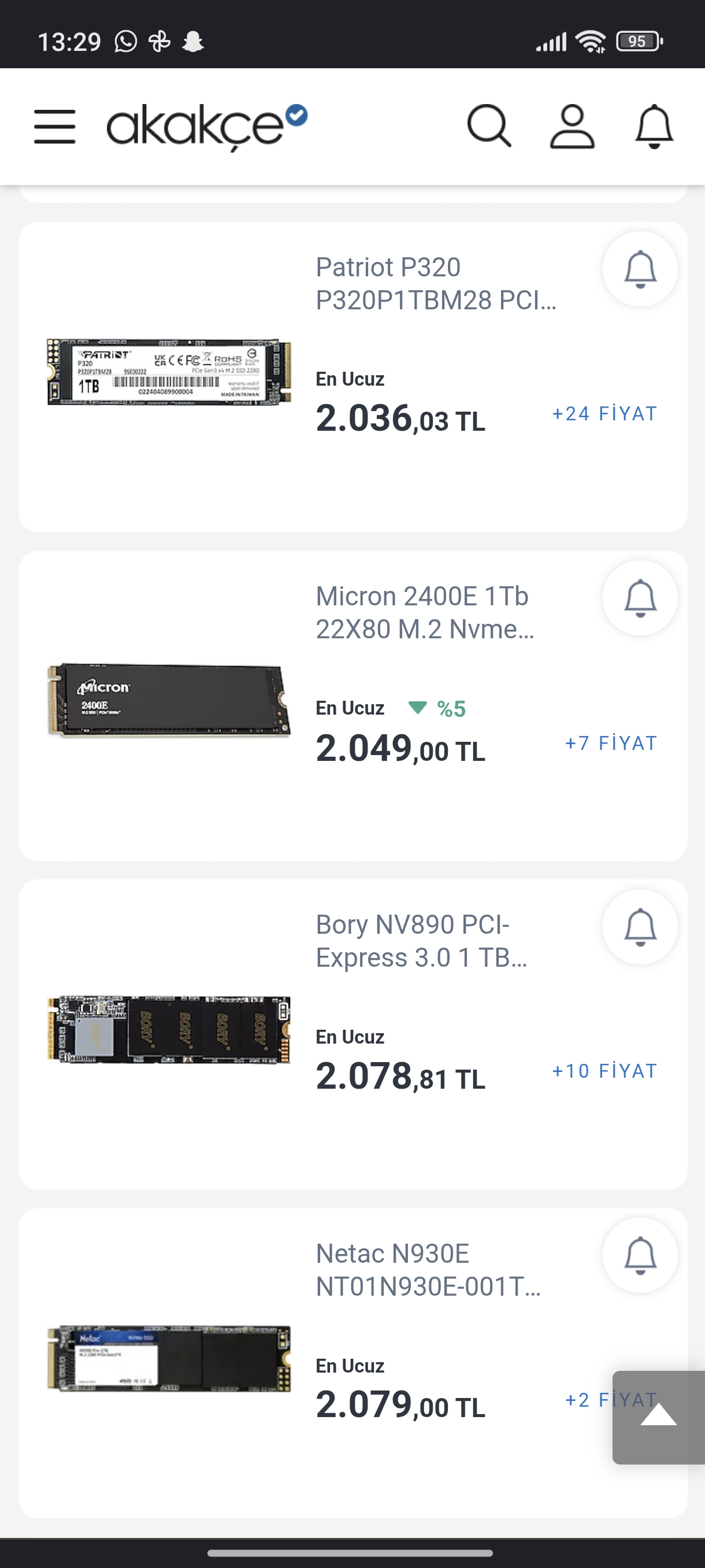Toggle price alarm for Bory NV890
Image resolution: width=705 pixels, height=1568 pixels.
click(640, 926)
